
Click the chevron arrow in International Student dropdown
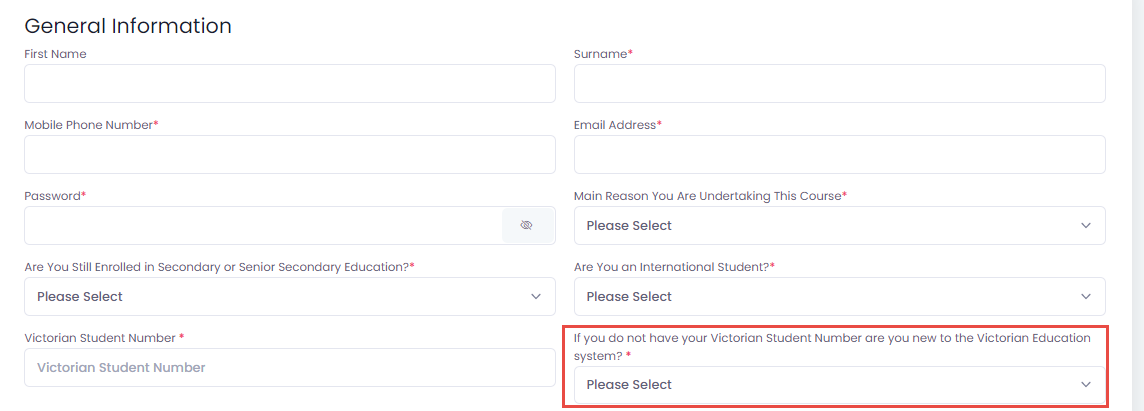click(x=1086, y=296)
